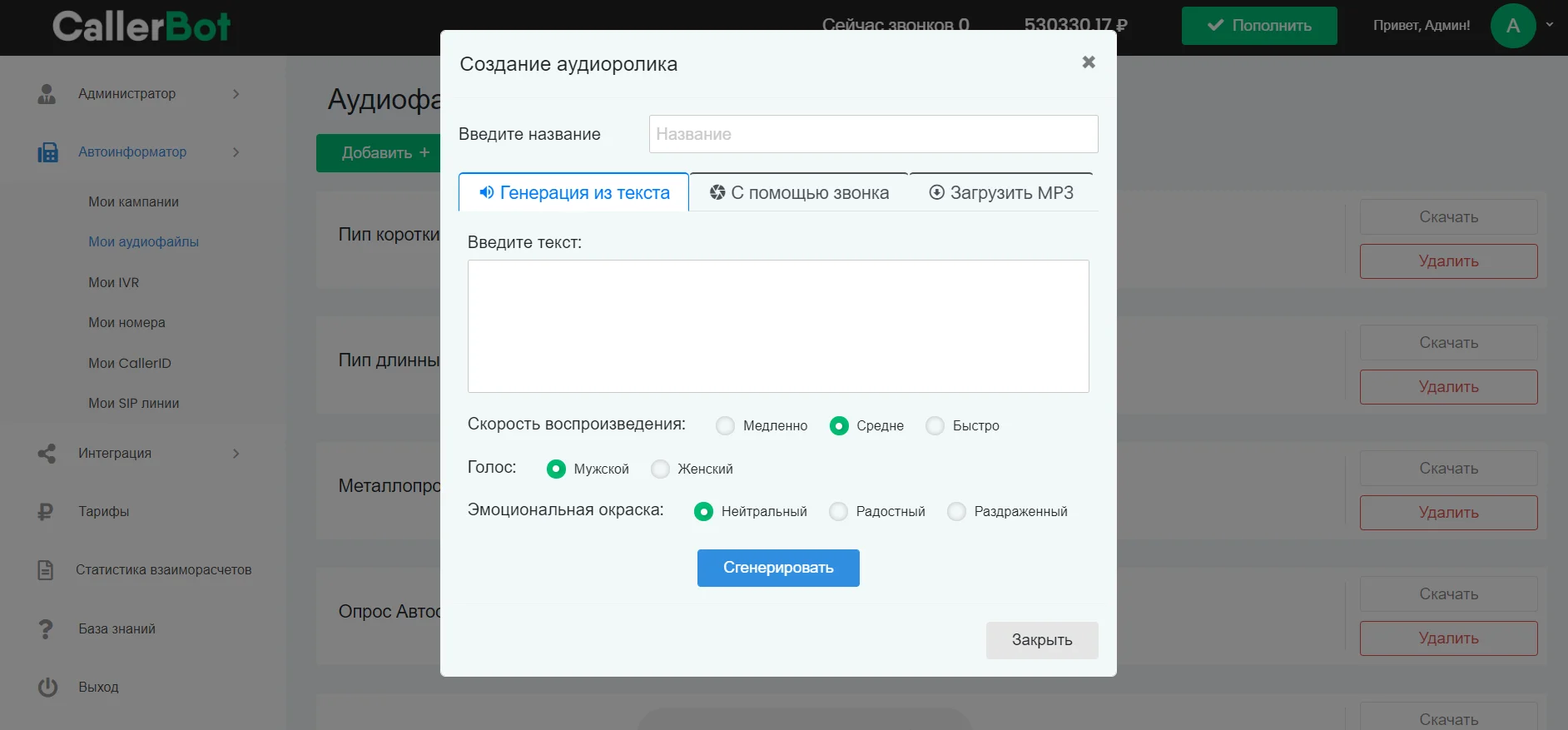The width and height of the screenshot is (1568, 730).
Task: Select Раздраженный emotional tone
Action: pyautogui.click(x=956, y=512)
